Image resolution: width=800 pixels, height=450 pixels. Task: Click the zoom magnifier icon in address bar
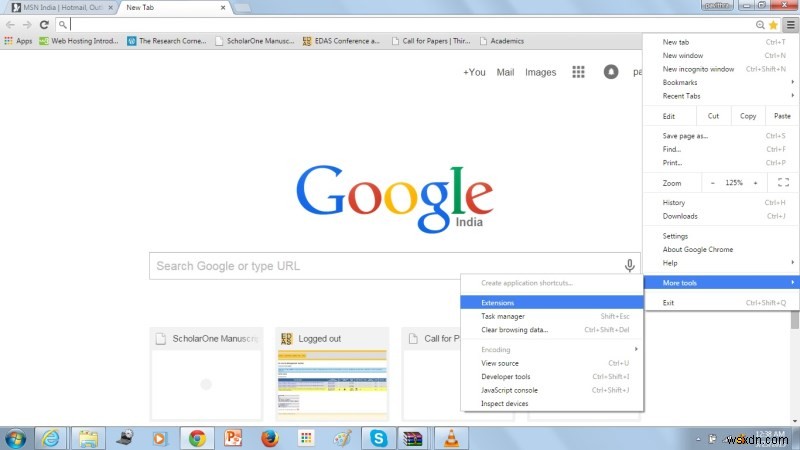click(x=760, y=24)
